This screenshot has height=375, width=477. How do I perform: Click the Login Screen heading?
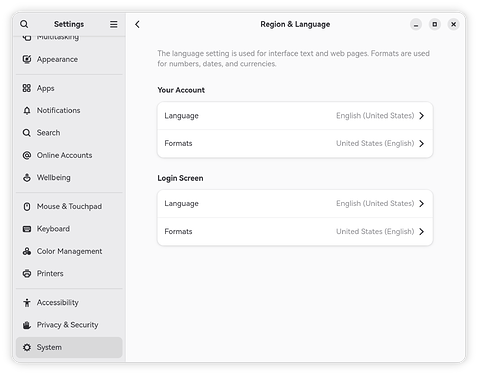pyautogui.click(x=180, y=178)
